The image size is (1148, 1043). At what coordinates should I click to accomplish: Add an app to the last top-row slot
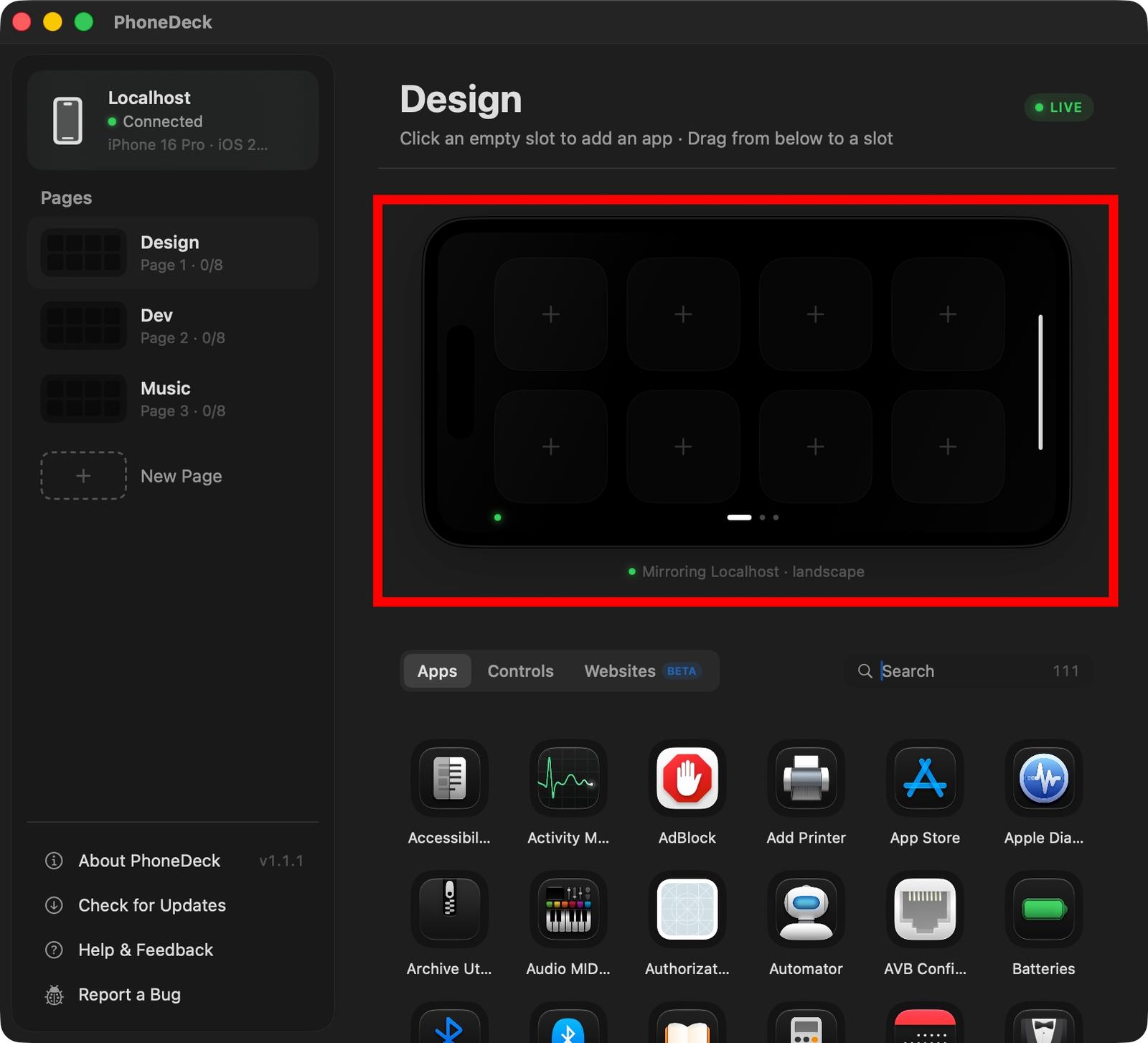point(948,314)
